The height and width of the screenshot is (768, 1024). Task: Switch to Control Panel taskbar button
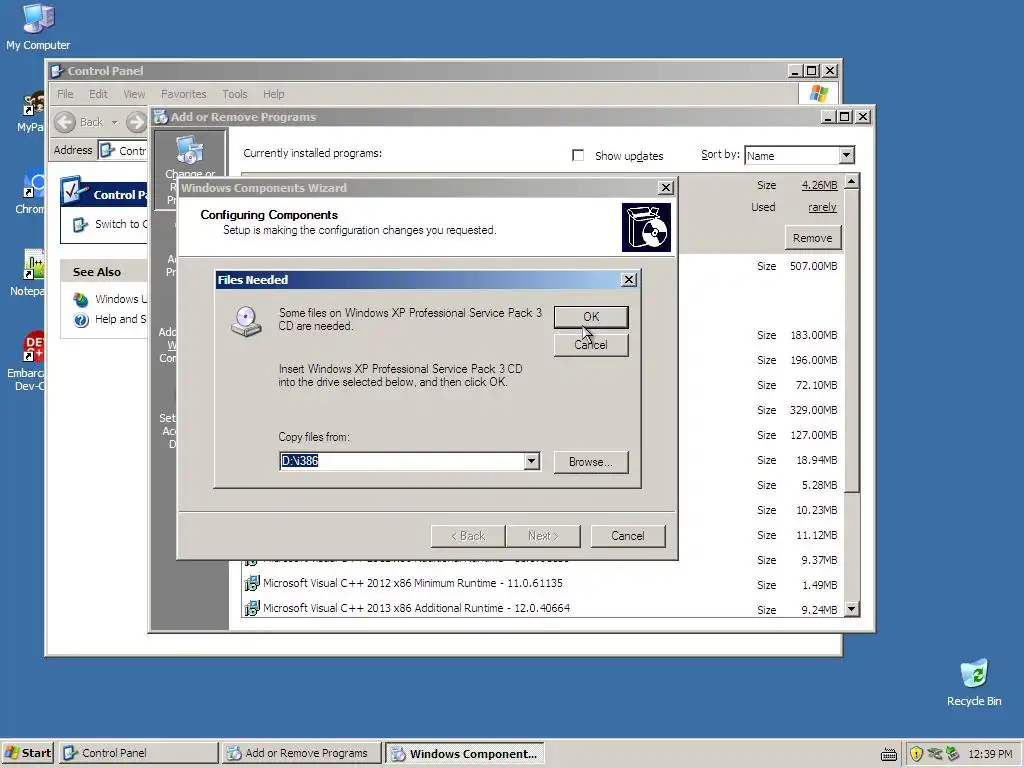coord(138,753)
